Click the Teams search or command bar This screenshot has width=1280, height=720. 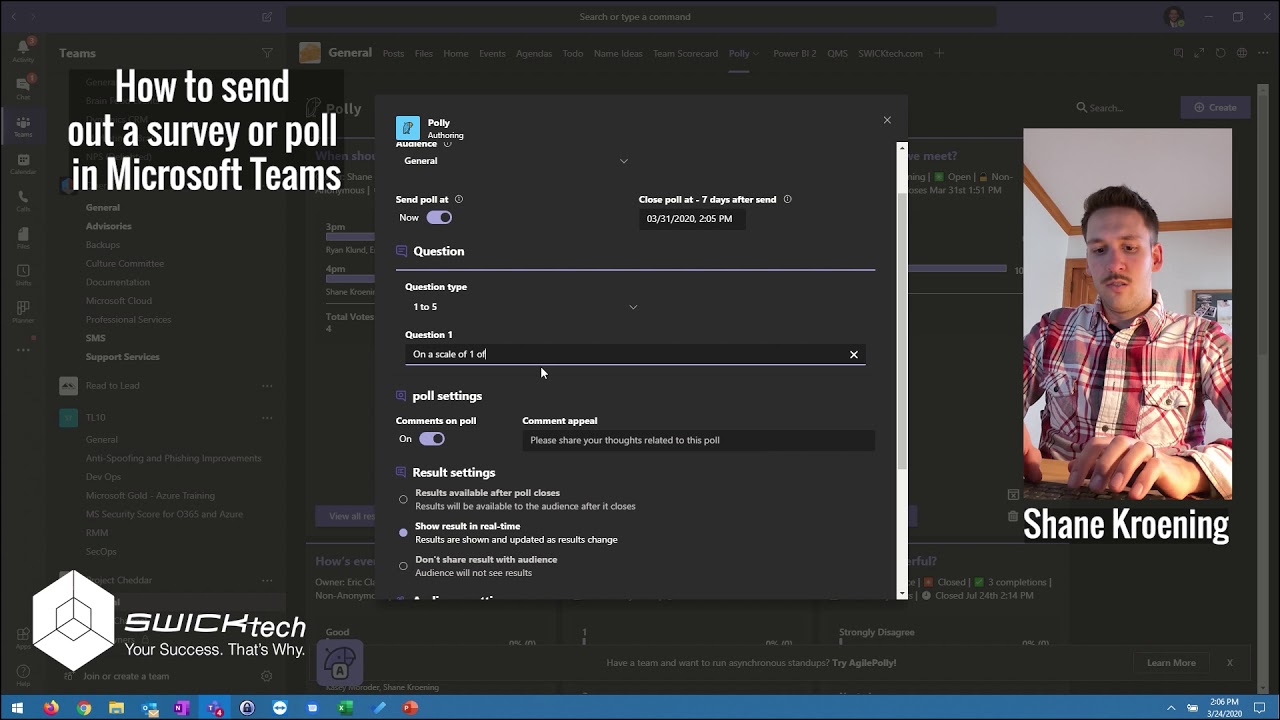(641, 17)
